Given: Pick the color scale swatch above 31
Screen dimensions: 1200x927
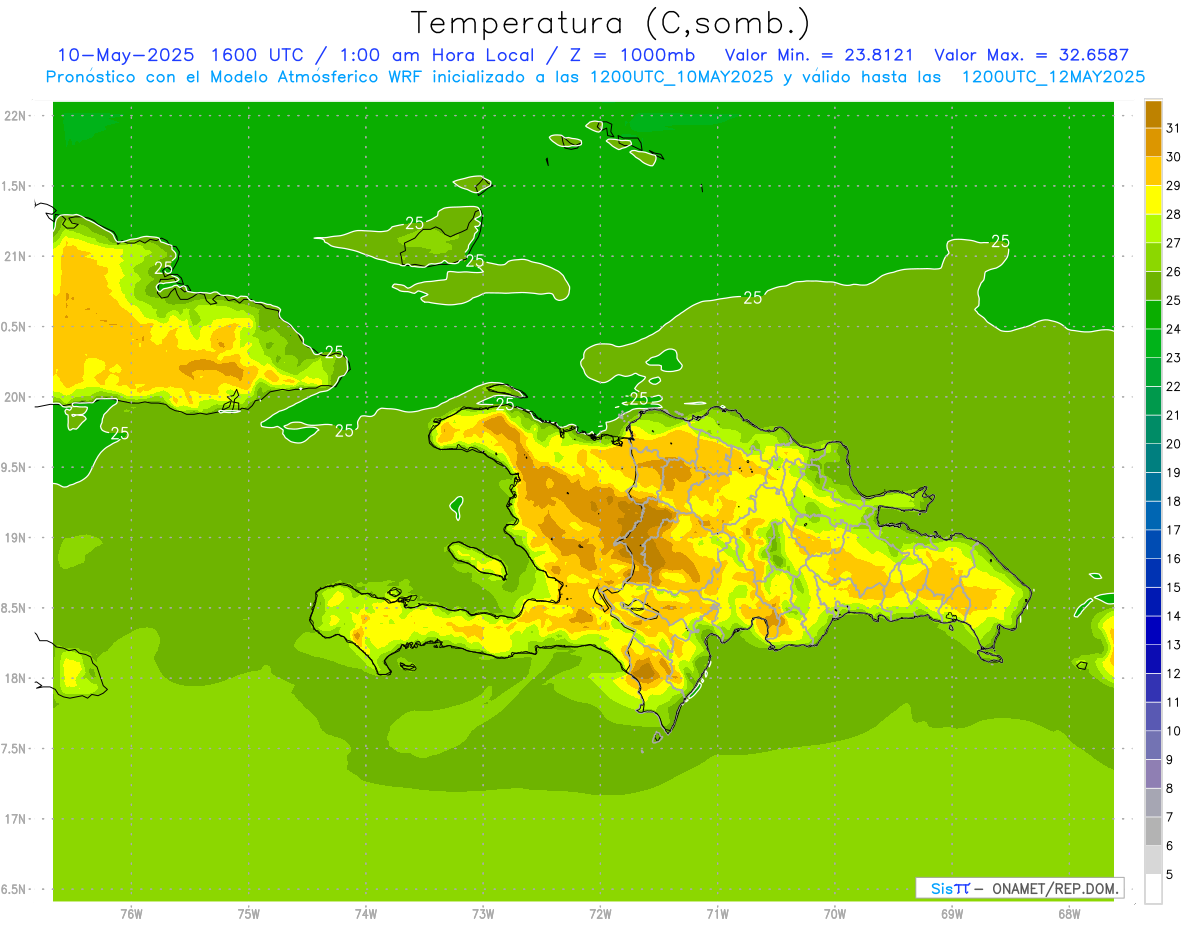Looking at the screenshot, I should [x=1153, y=113].
